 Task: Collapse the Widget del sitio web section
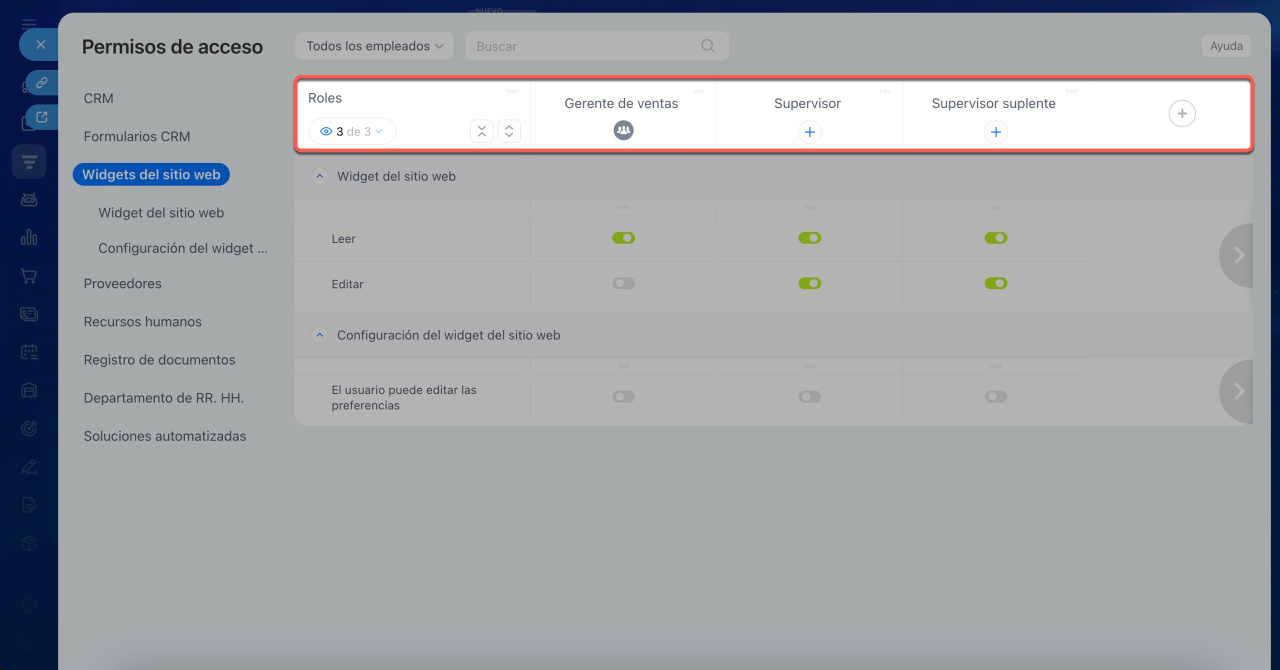pyautogui.click(x=320, y=176)
